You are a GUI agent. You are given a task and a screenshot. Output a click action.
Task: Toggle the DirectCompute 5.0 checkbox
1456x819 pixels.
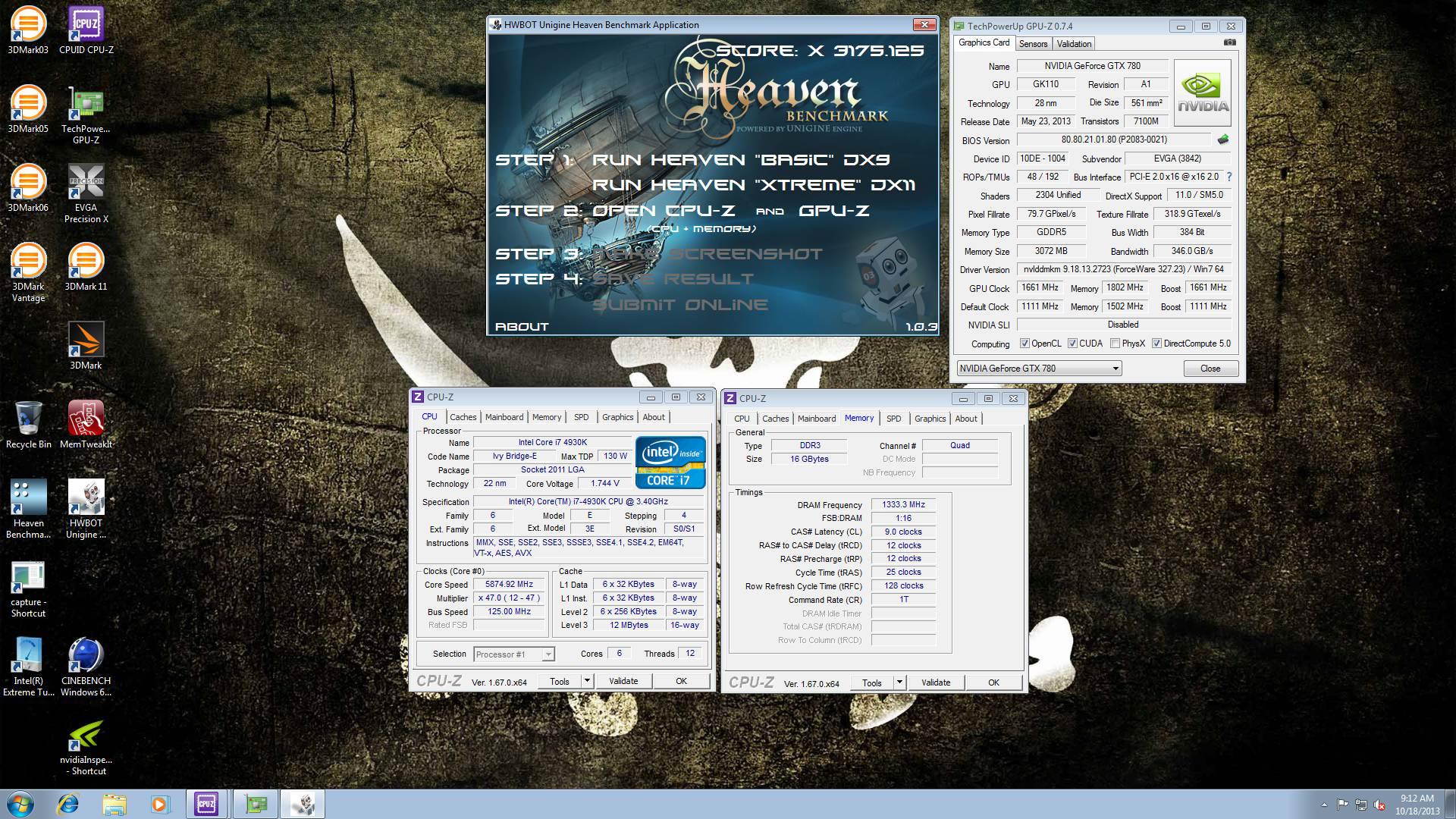click(1156, 344)
